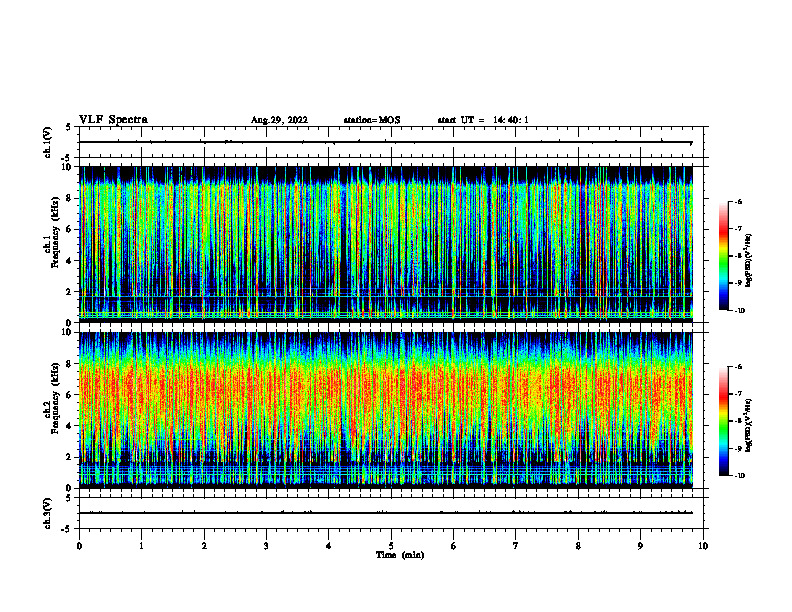792x612 pixels.
Task: Click the "8" kHz tick on ch.2 axis
Action: [70, 364]
